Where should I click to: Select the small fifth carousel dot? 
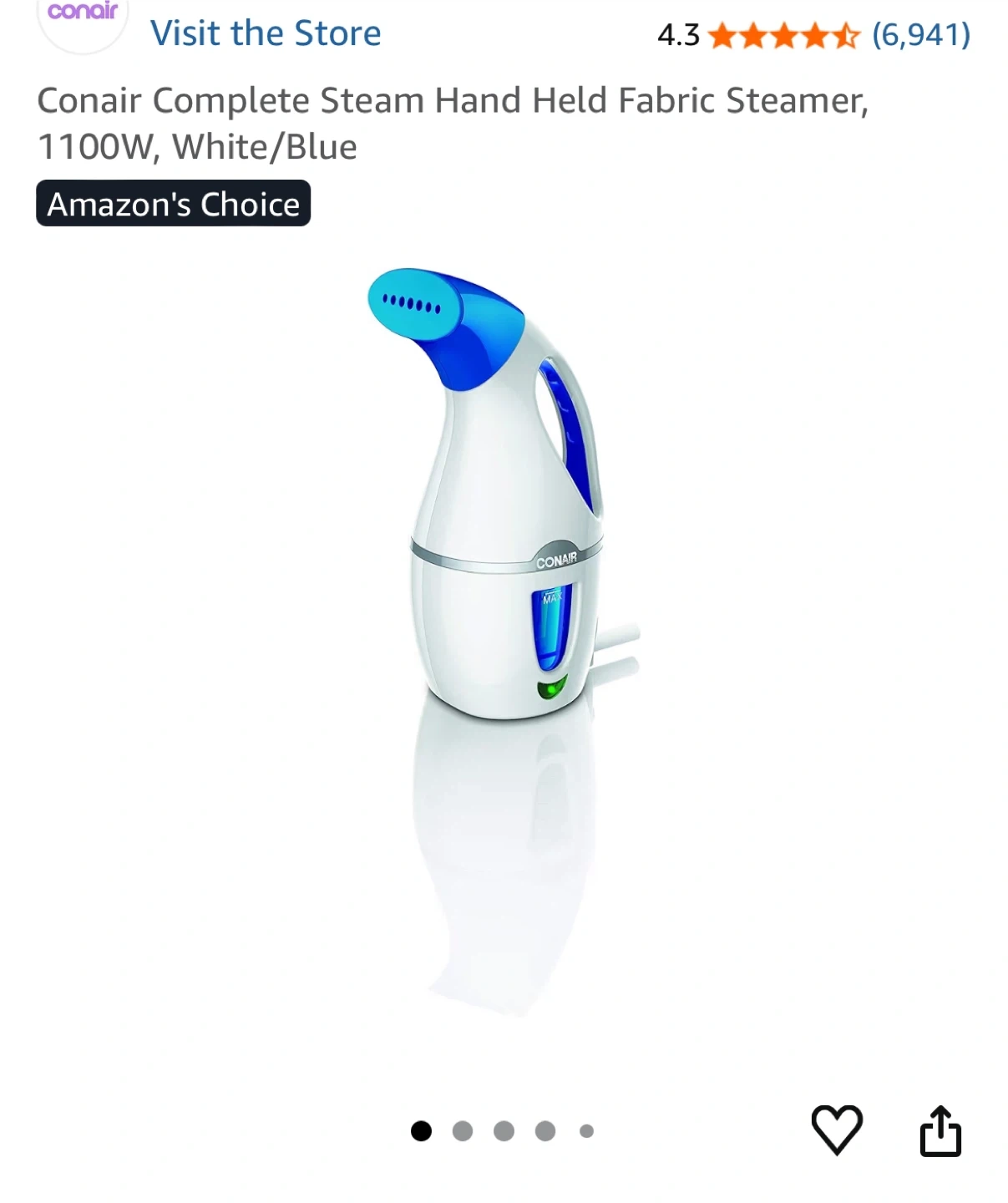click(586, 1131)
